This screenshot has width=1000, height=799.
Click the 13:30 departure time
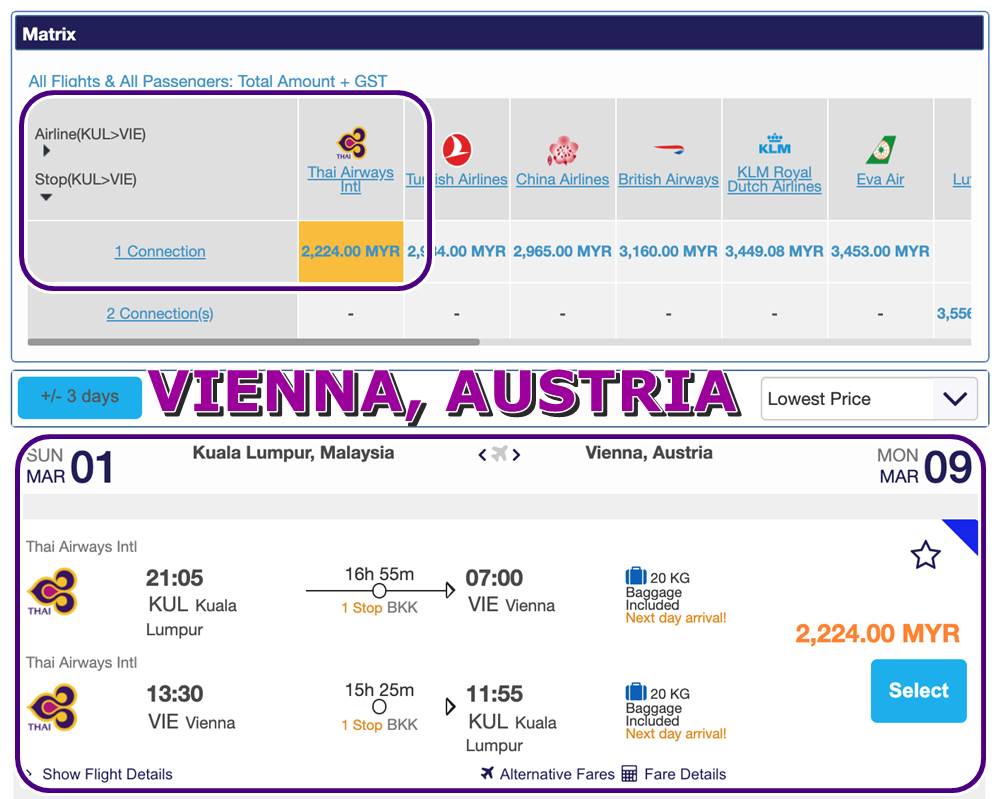point(175,693)
